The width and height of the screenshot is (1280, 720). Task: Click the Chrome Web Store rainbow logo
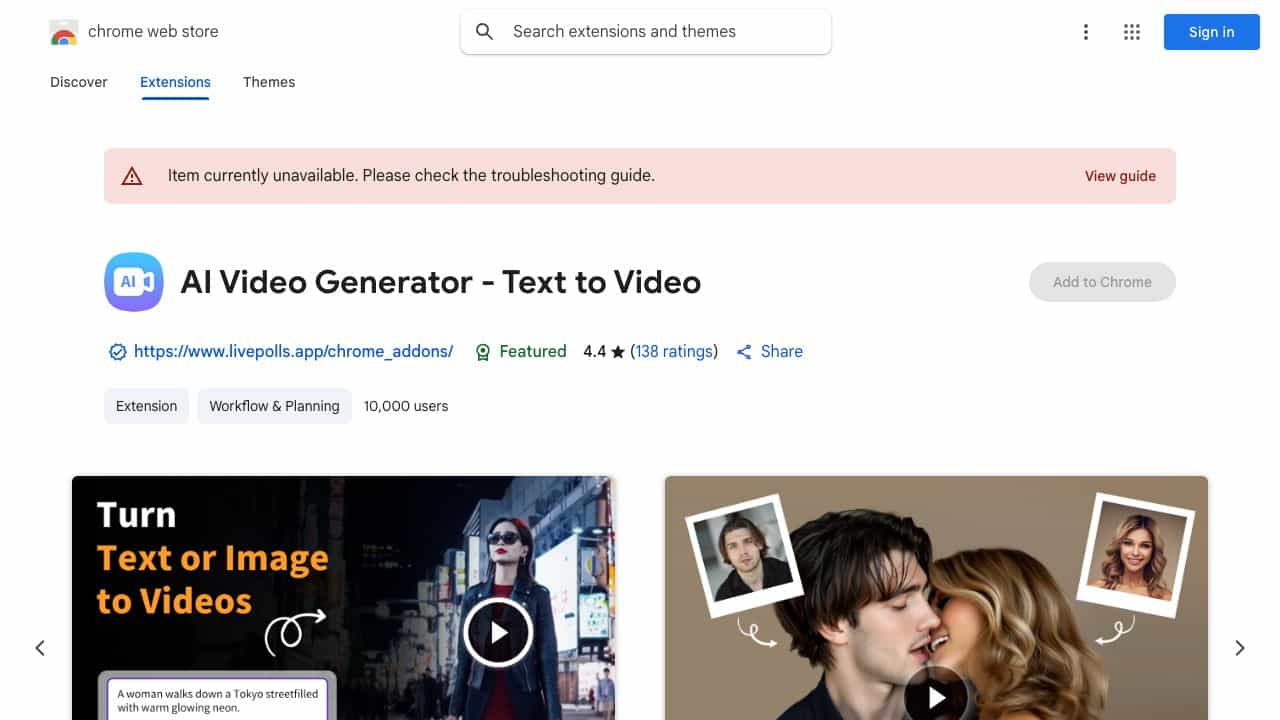63,32
